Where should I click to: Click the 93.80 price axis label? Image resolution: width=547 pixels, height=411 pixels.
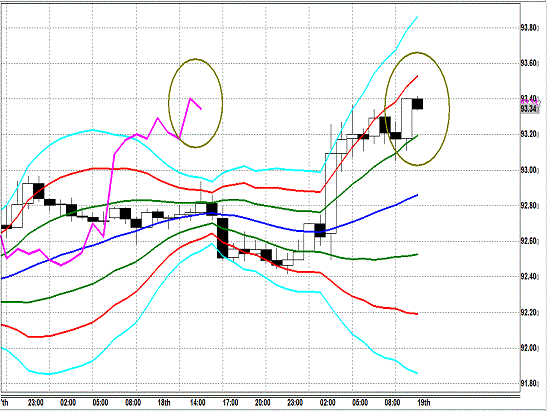[530, 28]
